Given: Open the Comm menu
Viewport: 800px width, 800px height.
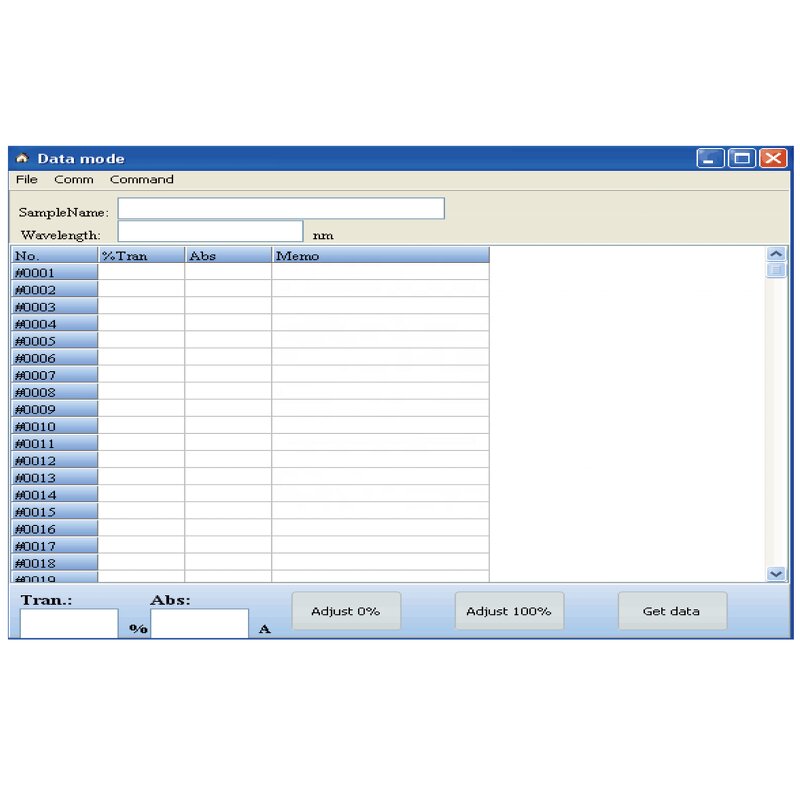Looking at the screenshot, I should (x=73, y=180).
